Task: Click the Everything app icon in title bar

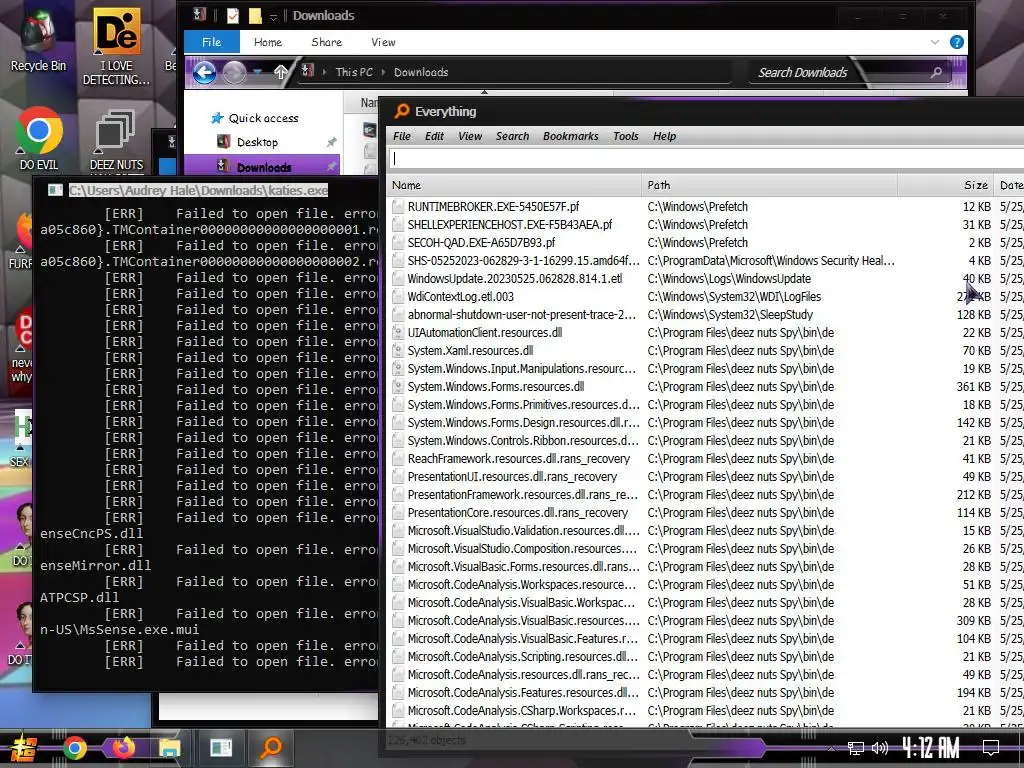Action: click(x=402, y=111)
